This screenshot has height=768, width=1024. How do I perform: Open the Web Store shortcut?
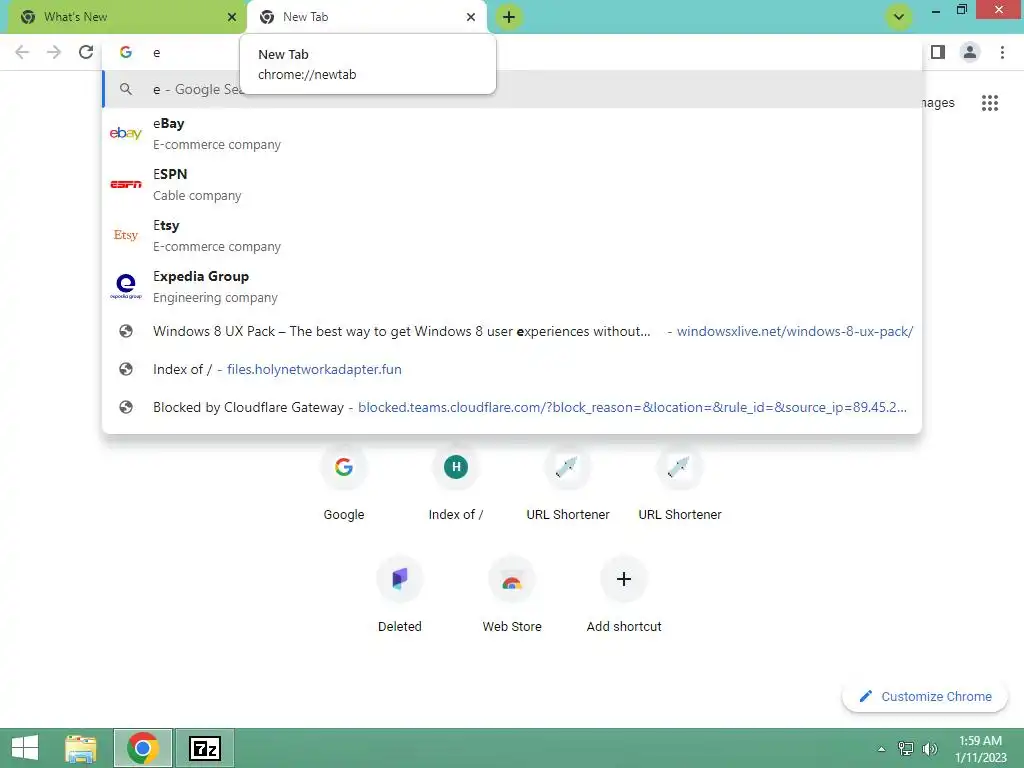coord(512,594)
